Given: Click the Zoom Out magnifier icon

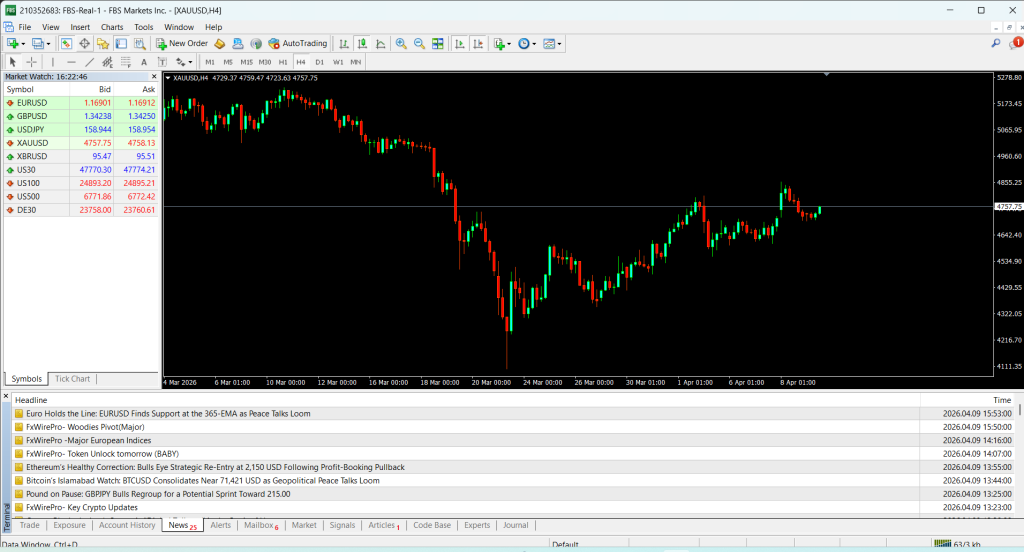Looking at the screenshot, I should [419, 44].
